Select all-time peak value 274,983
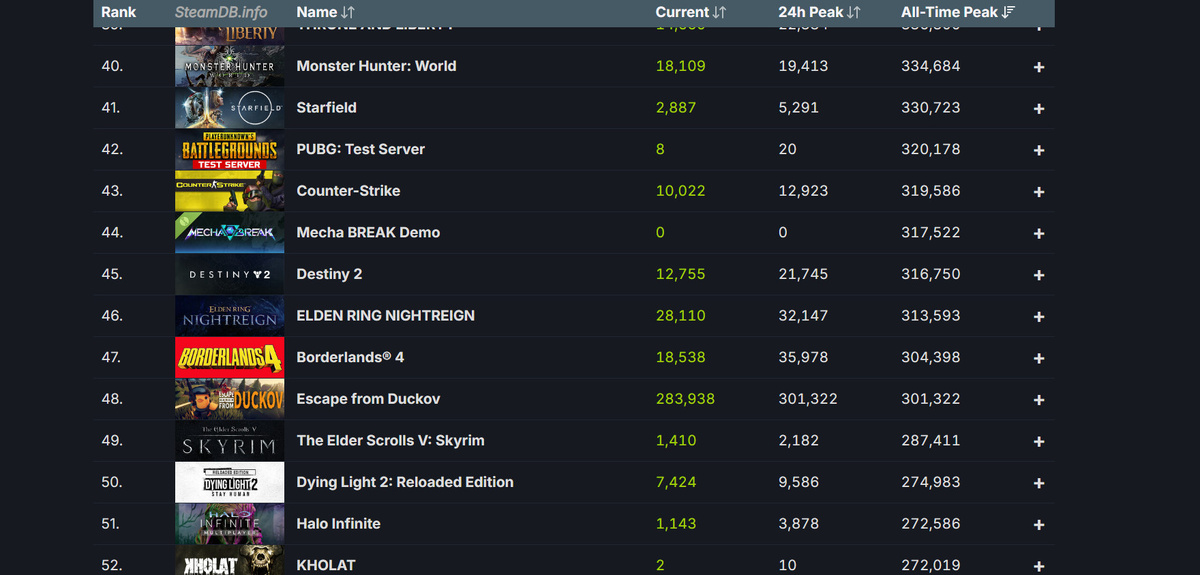The image size is (1200, 575). 930,482
